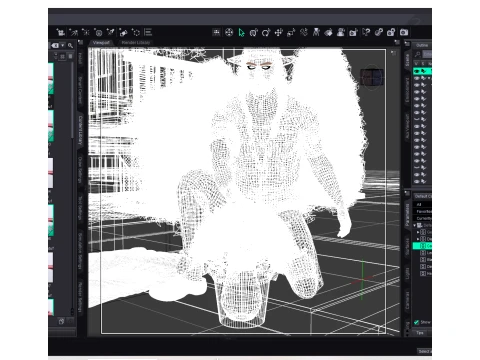The width and height of the screenshot is (480, 360).
Task: Open the Tips tab at the Parameters pane bottom
Action: pos(420,333)
